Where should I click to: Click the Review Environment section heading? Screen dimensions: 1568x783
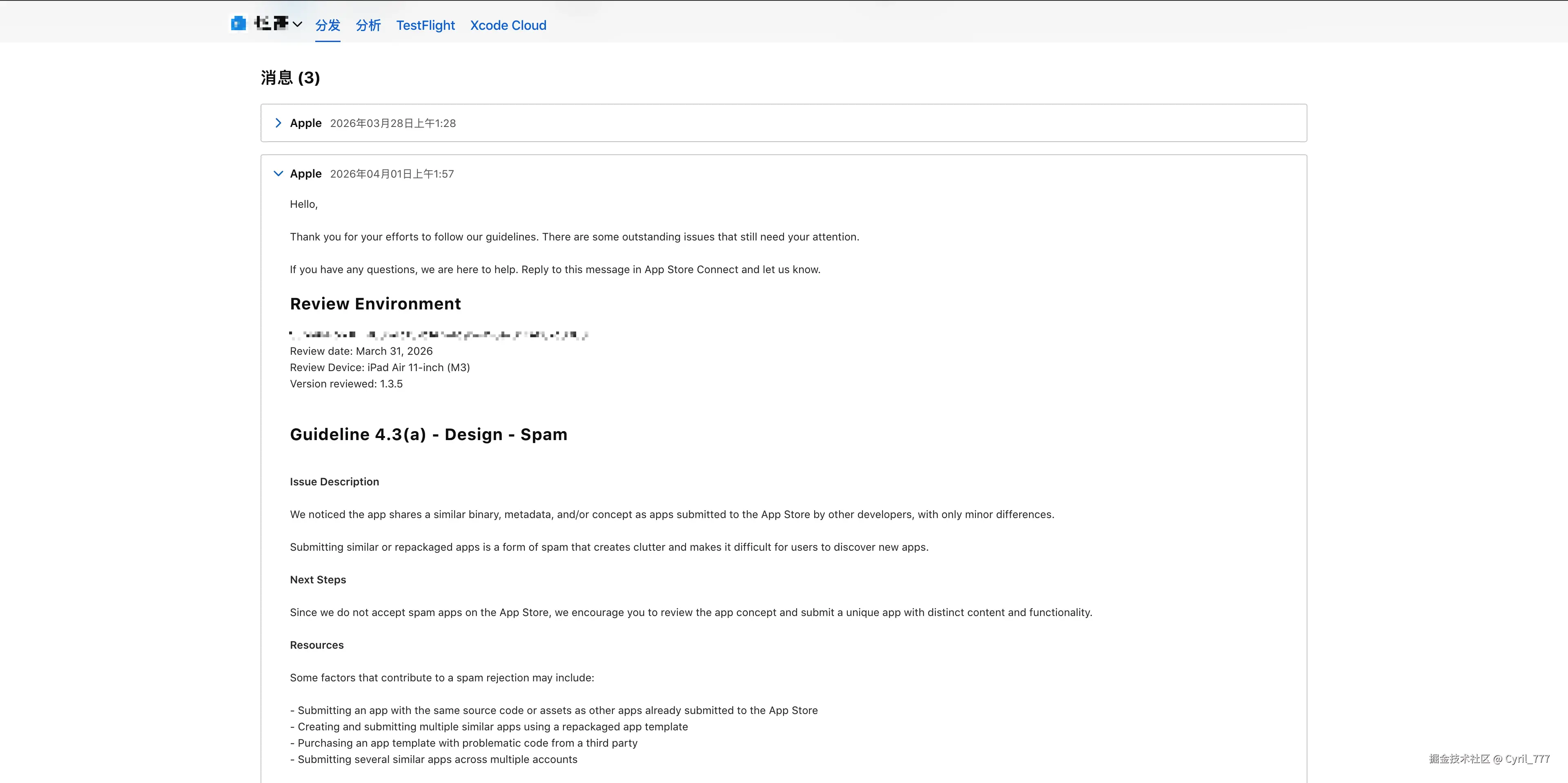(x=375, y=304)
